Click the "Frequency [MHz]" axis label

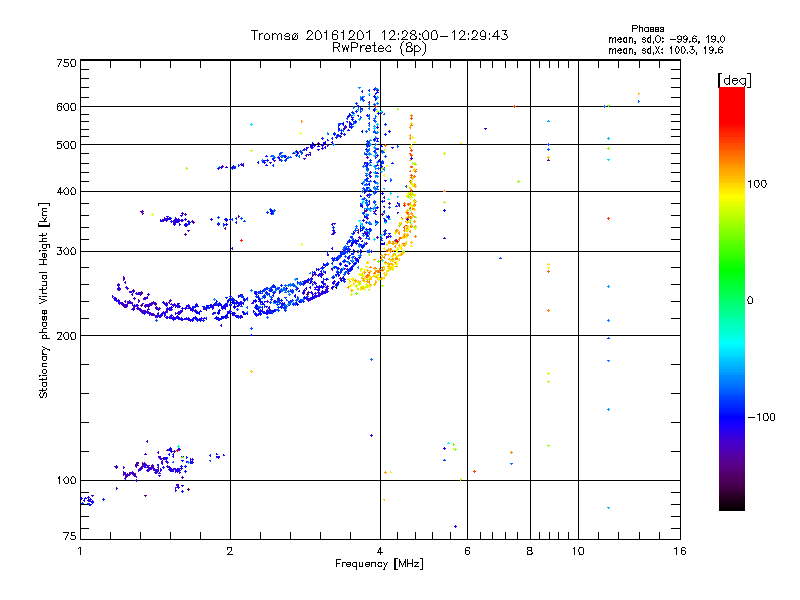click(x=379, y=564)
